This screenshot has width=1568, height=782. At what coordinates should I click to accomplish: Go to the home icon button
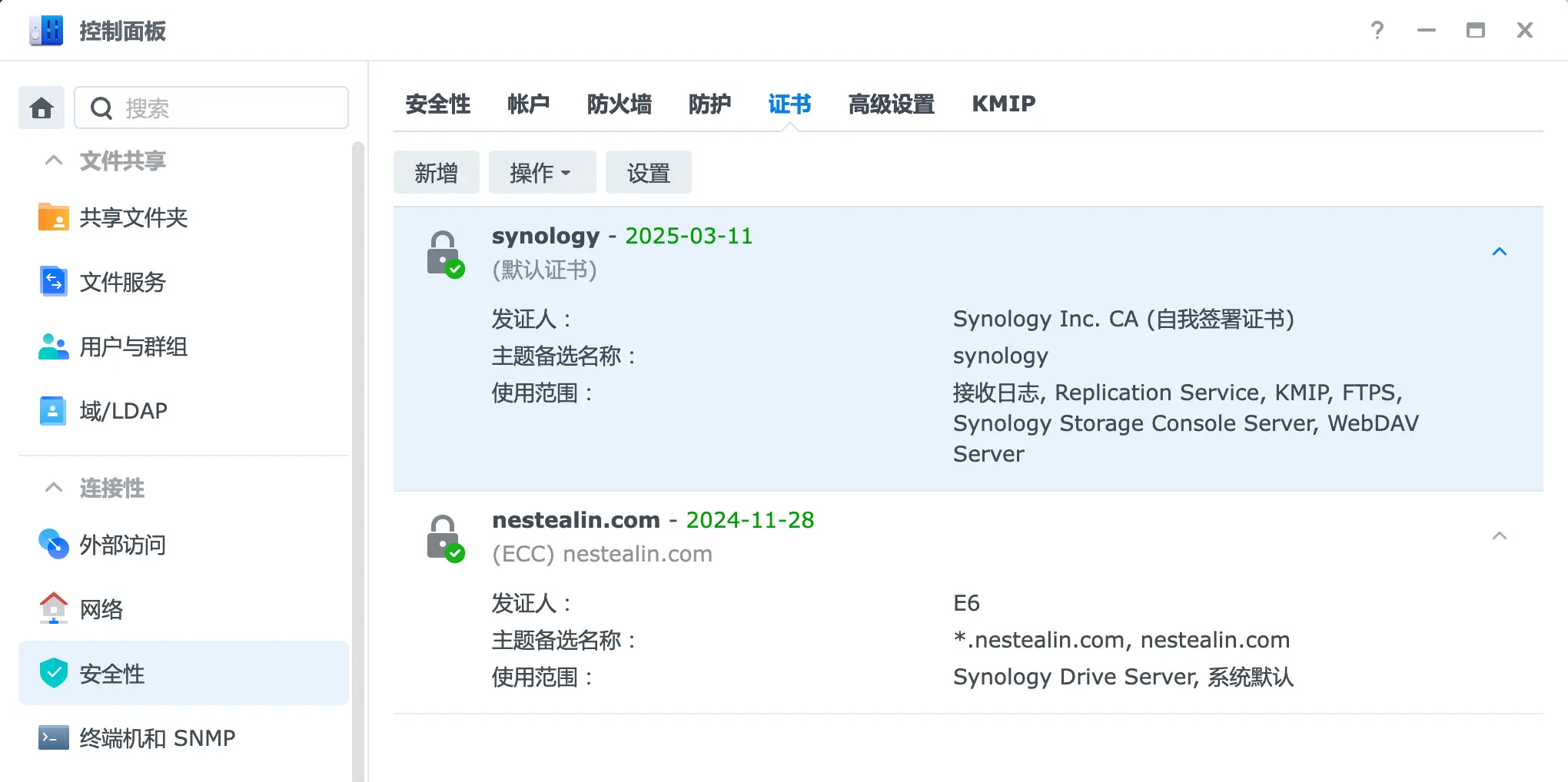tap(42, 108)
